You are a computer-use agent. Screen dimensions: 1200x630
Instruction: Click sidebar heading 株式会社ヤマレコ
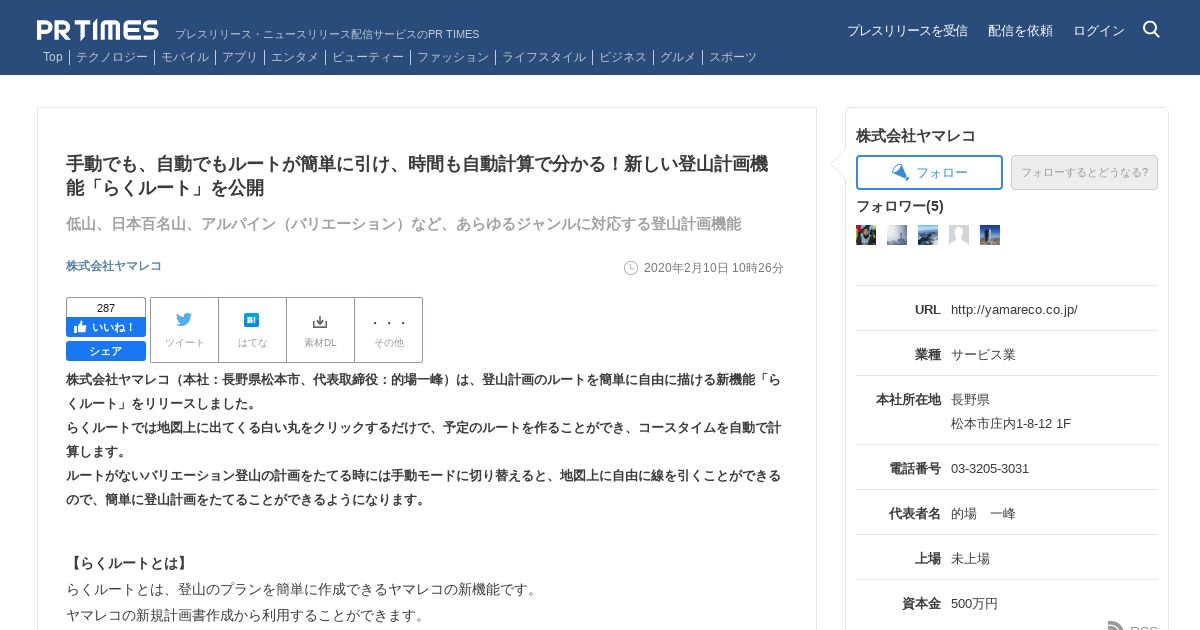pos(916,136)
